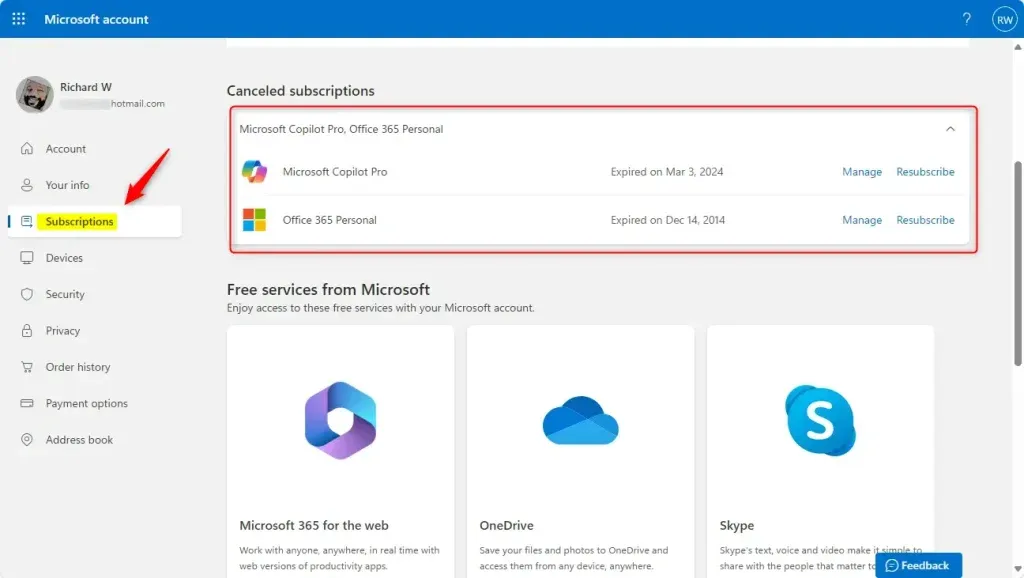Click the Office 365 Personal logo
Screen dimensions: 1024x578
[x=254, y=220]
